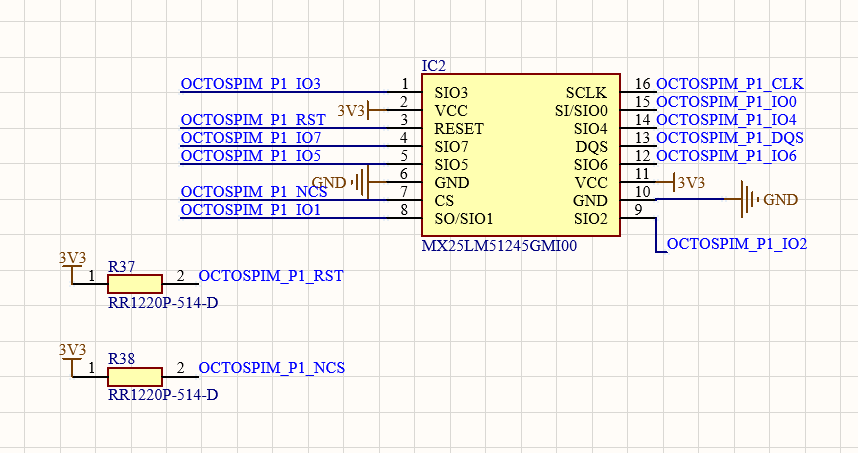Select pin number 13 on IC2
The image size is (858, 453).
coord(642,138)
